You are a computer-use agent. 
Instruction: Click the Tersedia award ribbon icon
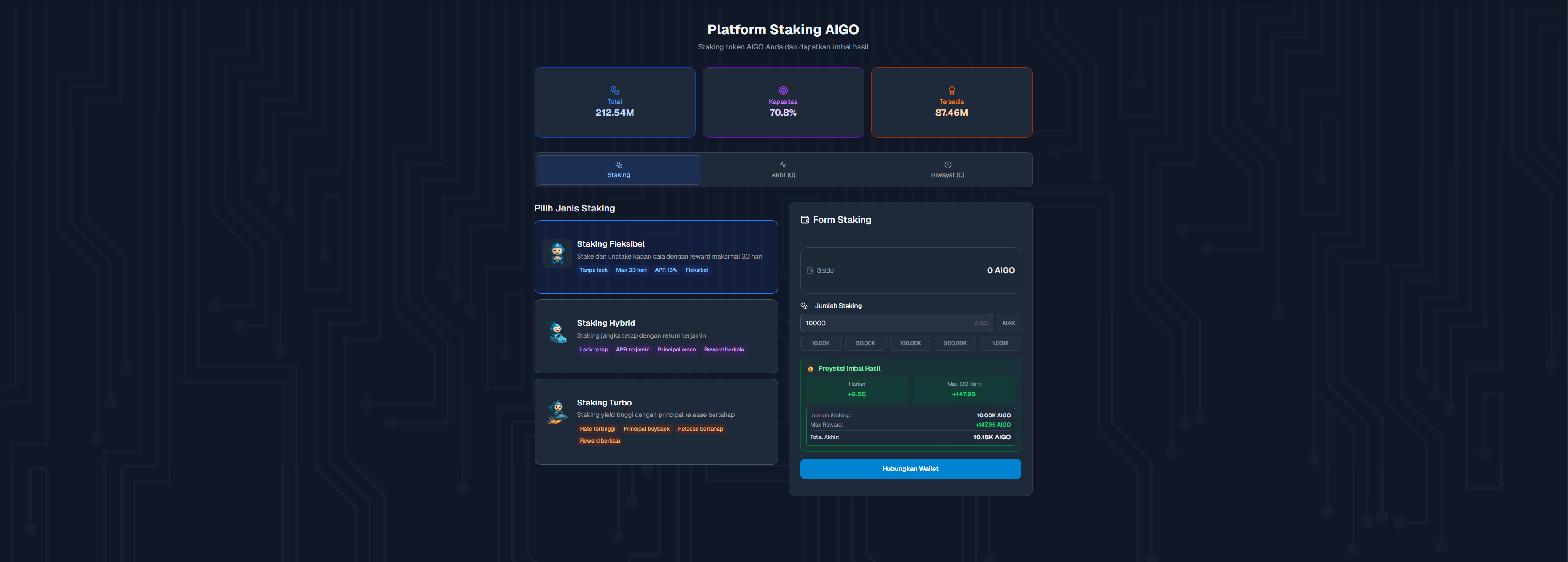coord(952,90)
